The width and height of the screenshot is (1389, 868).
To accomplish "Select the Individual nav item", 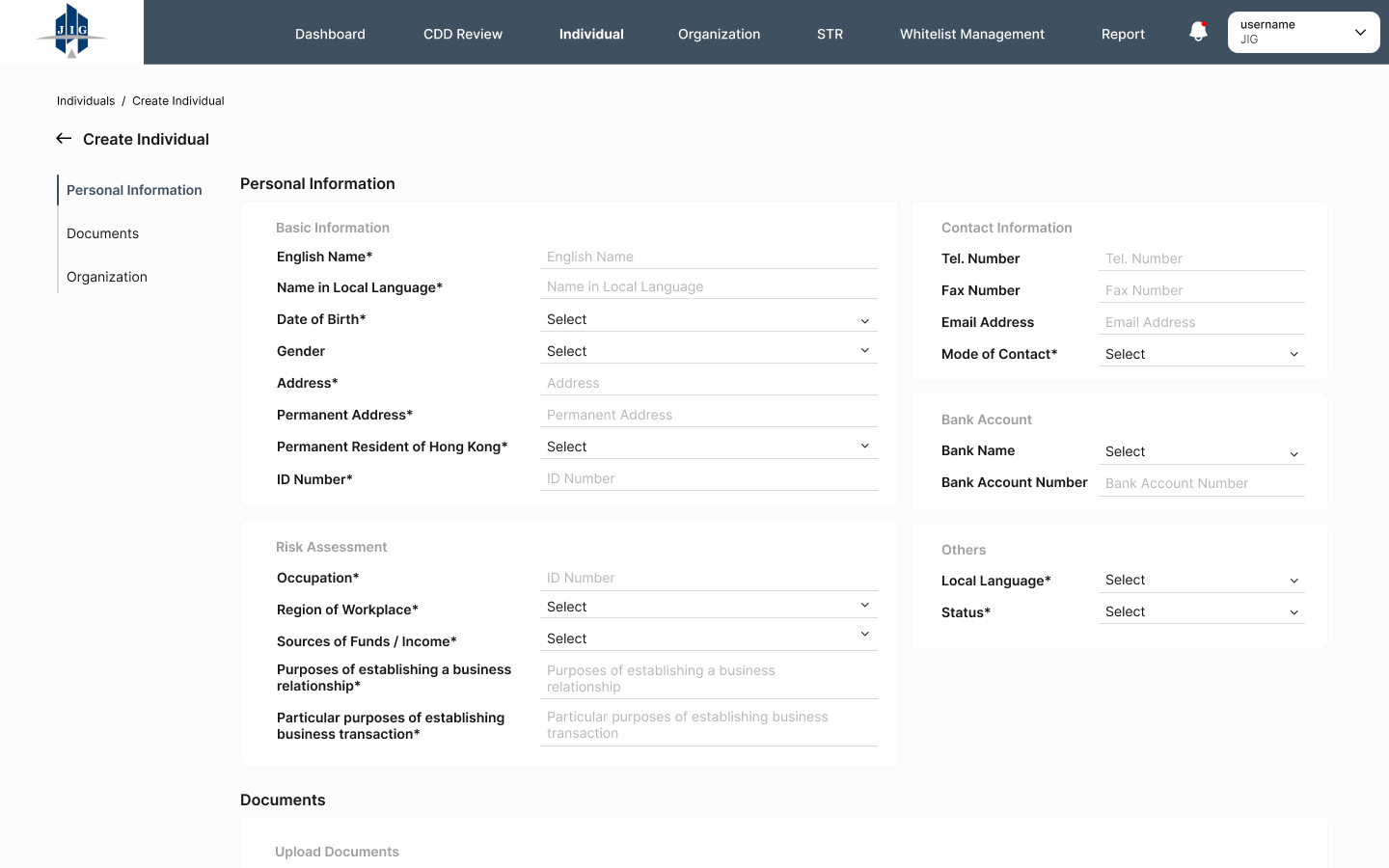I will coord(591,34).
